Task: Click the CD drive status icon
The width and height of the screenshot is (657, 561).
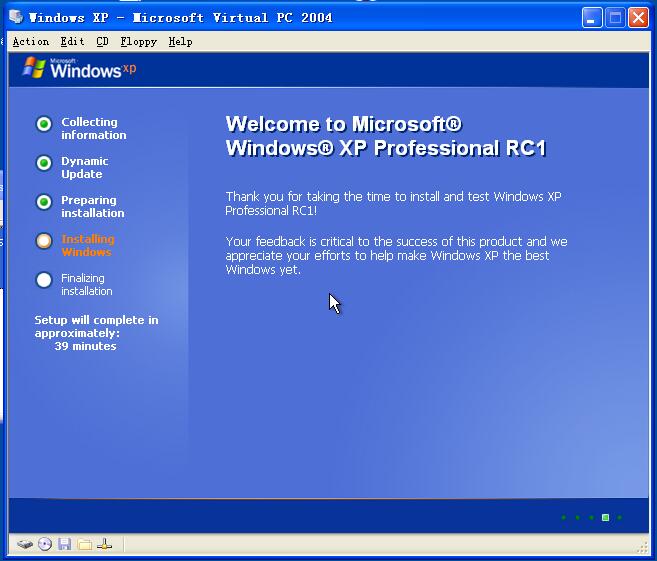Action: coord(45,544)
